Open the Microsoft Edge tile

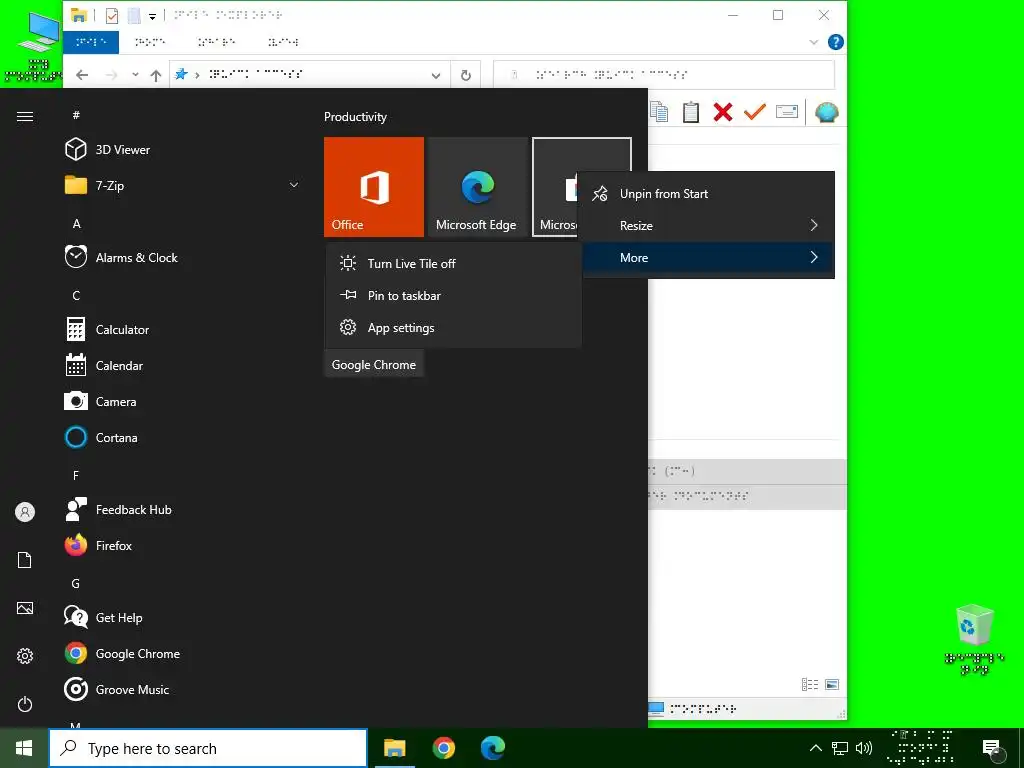pyautogui.click(x=477, y=187)
